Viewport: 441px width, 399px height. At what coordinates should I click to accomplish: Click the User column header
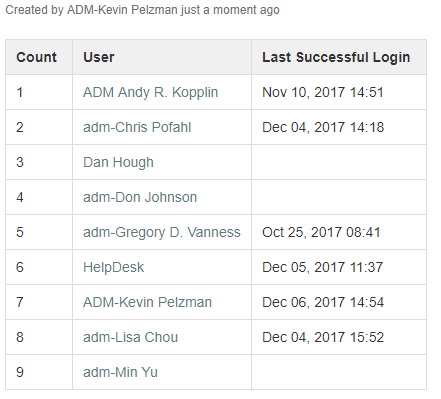coord(162,57)
